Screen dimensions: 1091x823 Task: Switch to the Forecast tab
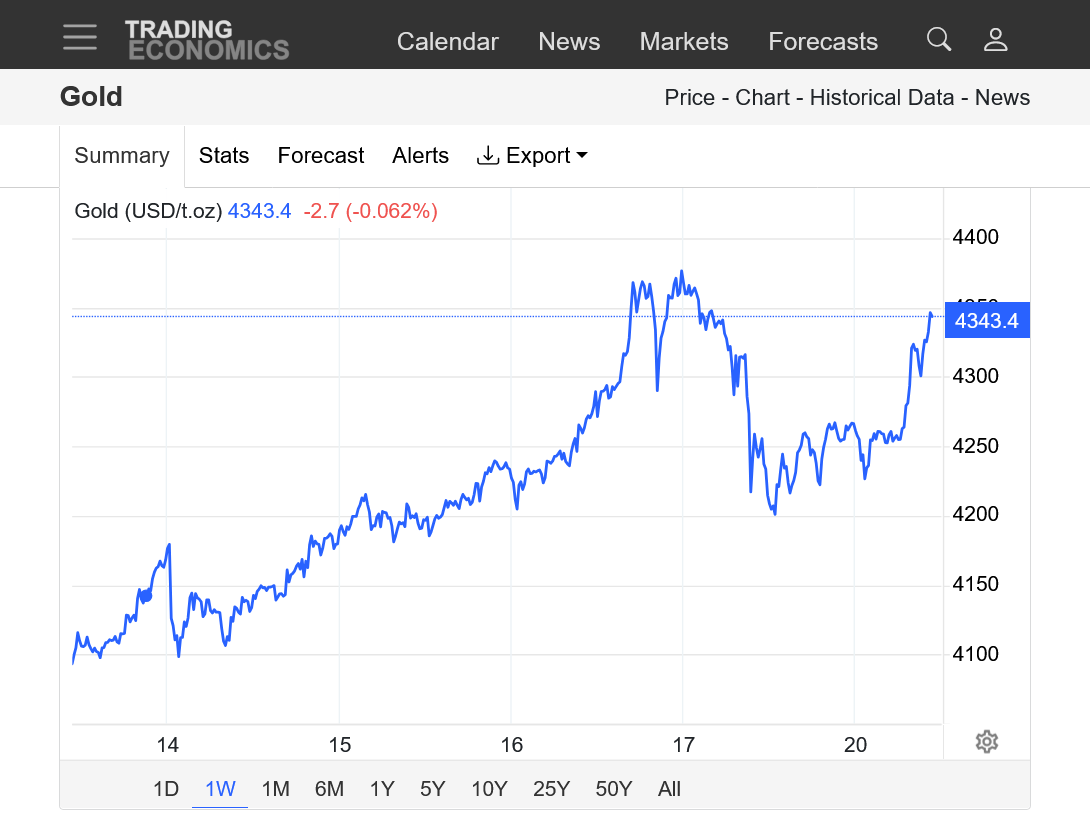coord(321,156)
